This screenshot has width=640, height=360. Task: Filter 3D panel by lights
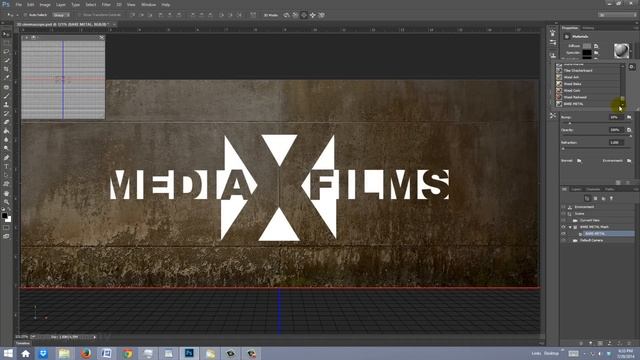click(x=611, y=198)
